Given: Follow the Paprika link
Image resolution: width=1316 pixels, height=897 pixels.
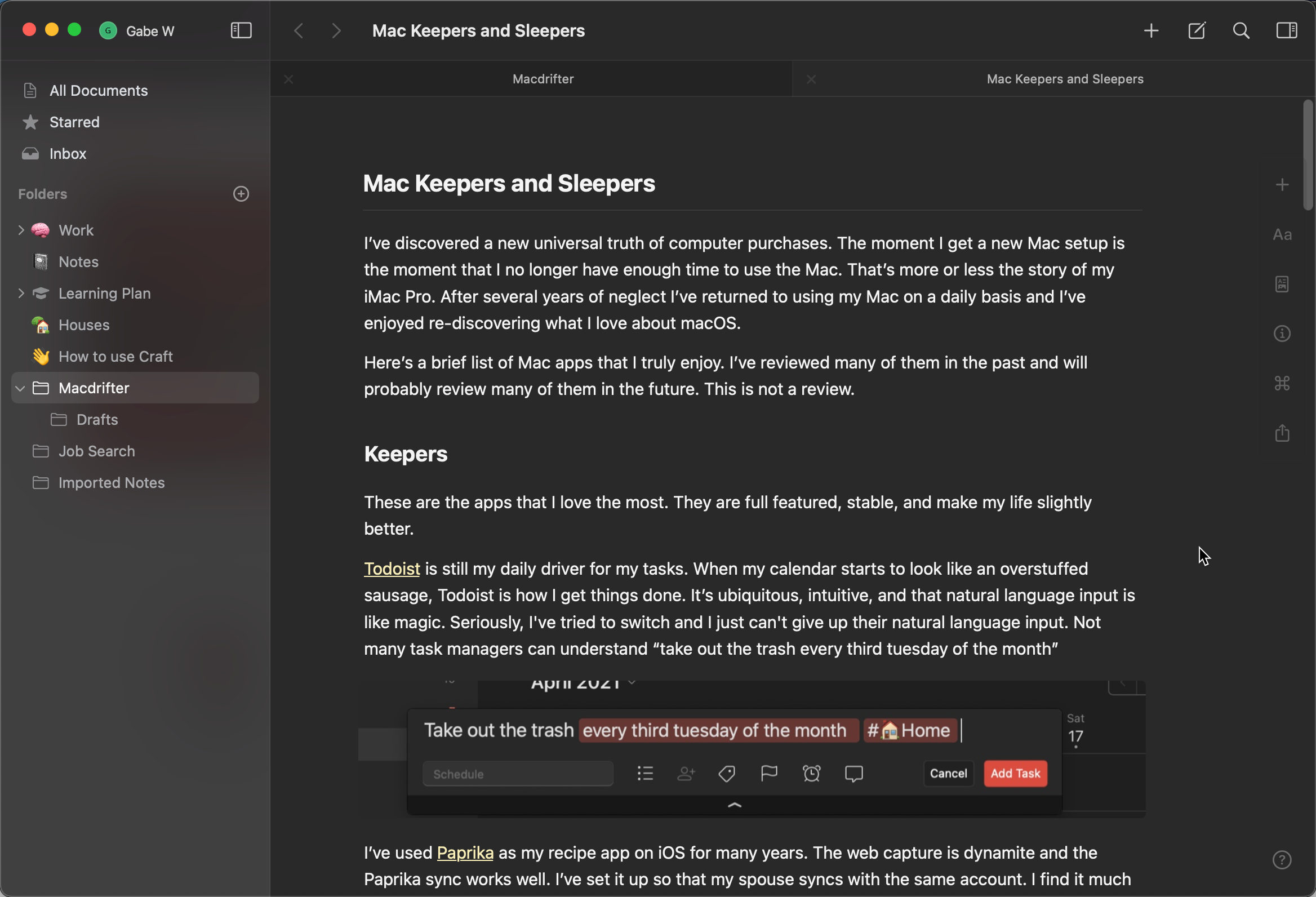Looking at the screenshot, I should (x=465, y=853).
